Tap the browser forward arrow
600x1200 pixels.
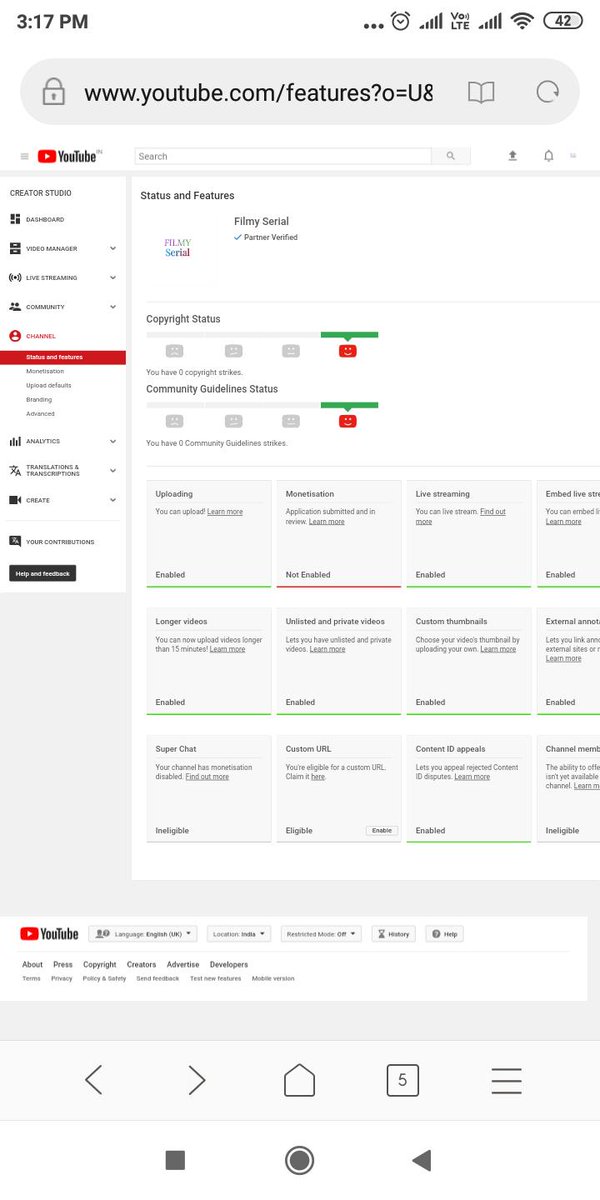coord(197,1080)
